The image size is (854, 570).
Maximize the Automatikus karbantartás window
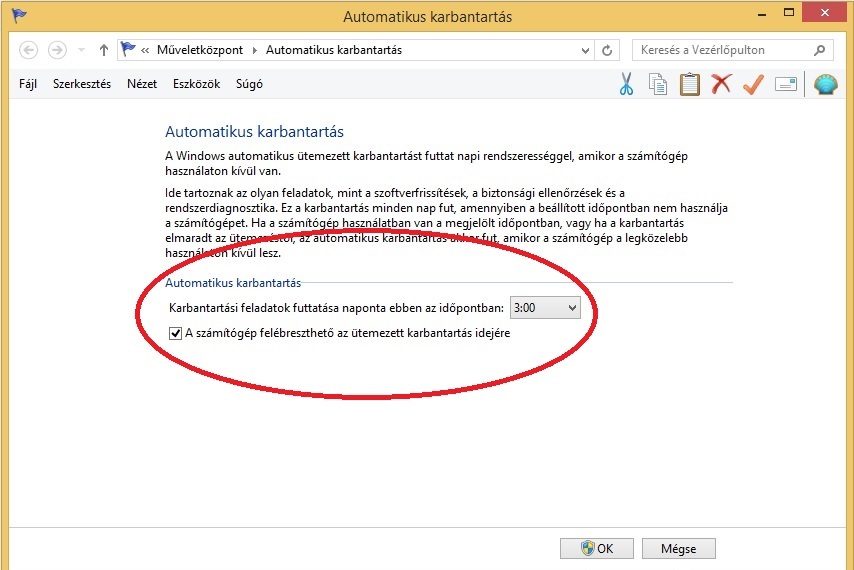[x=789, y=14]
